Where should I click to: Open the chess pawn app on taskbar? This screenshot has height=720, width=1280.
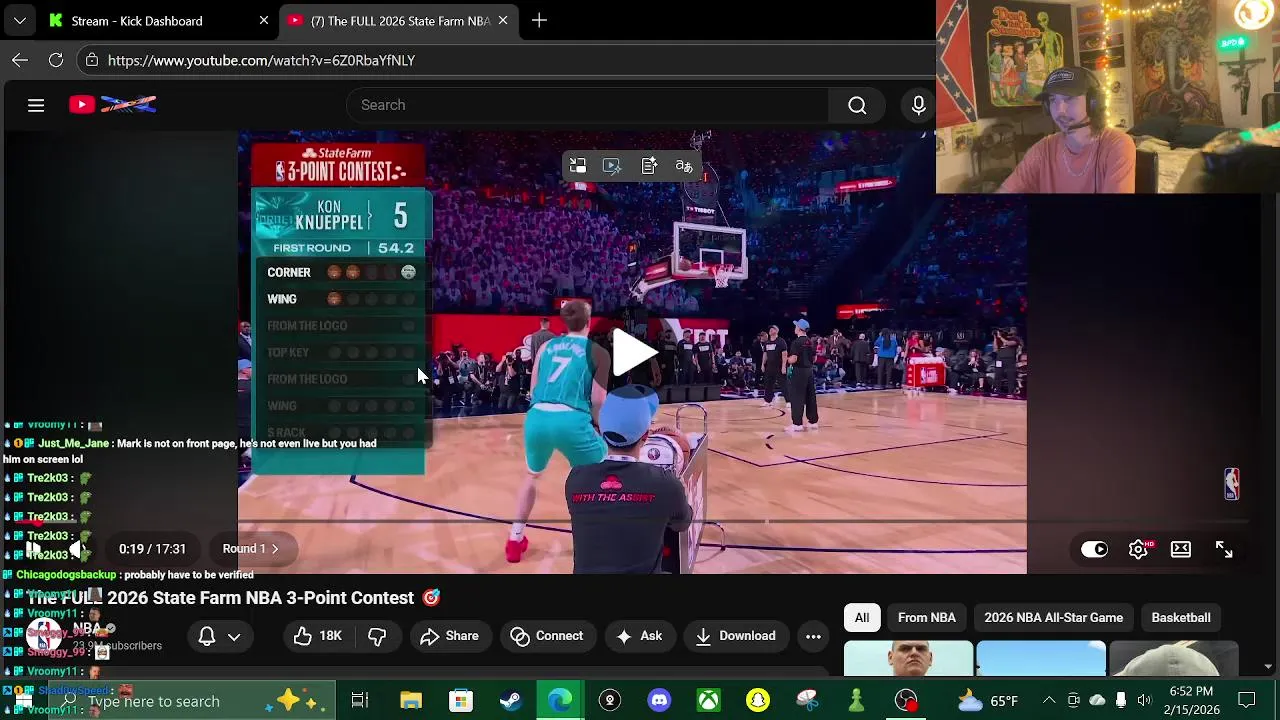tap(856, 701)
